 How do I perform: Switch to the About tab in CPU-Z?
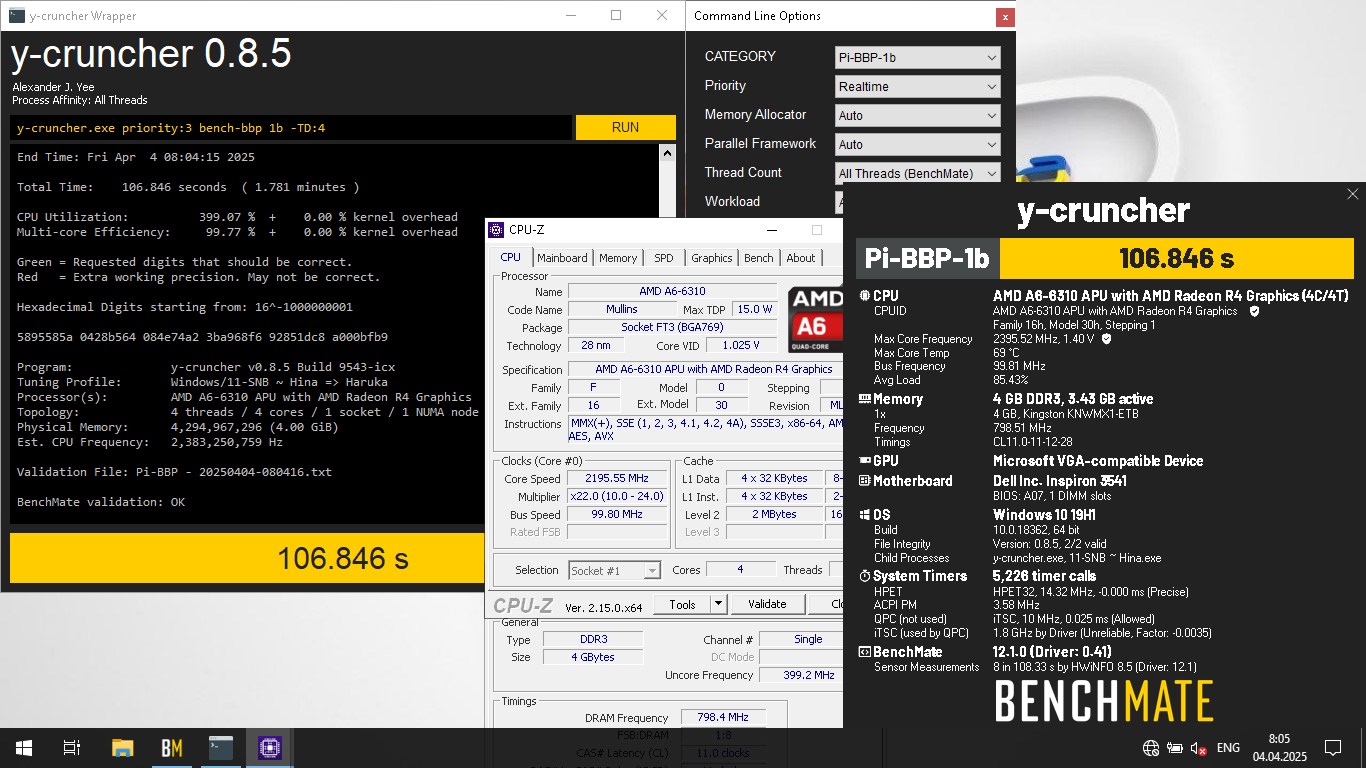(x=800, y=258)
